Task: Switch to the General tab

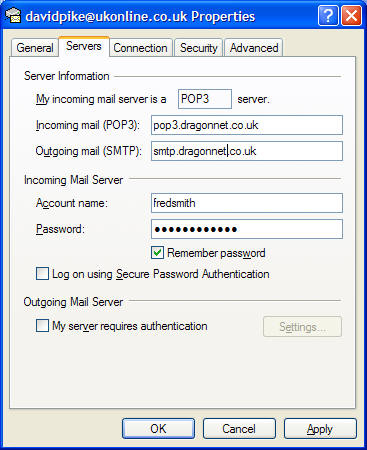Action: click(x=35, y=48)
